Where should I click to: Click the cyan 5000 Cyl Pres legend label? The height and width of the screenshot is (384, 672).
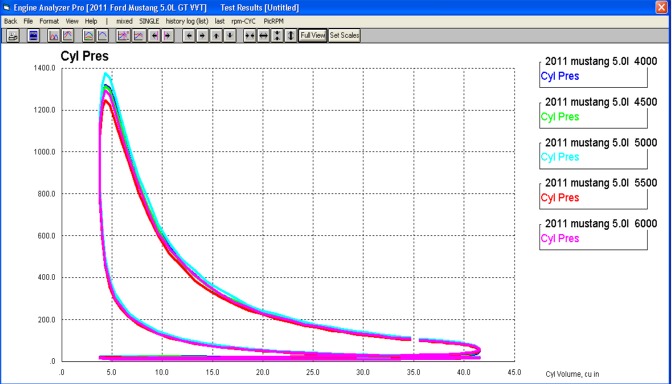tap(560, 157)
